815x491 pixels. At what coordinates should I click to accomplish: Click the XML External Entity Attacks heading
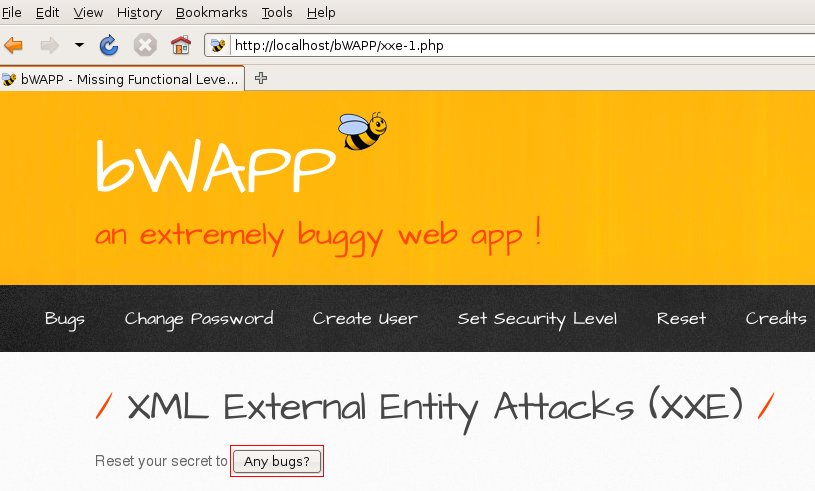tap(435, 408)
